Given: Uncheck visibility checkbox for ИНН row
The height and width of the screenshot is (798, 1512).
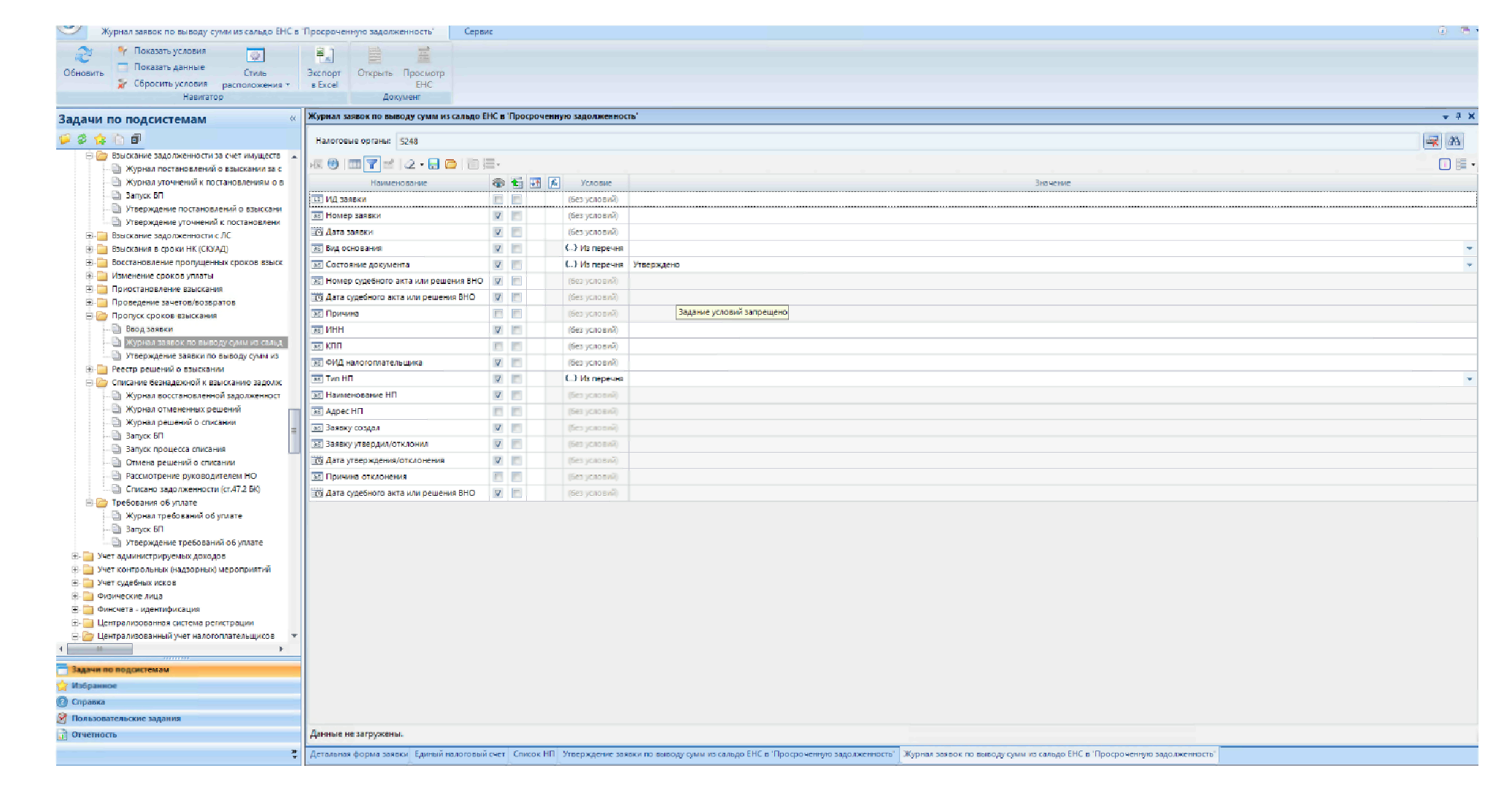Looking at the screenshot, I should [498, 330].
